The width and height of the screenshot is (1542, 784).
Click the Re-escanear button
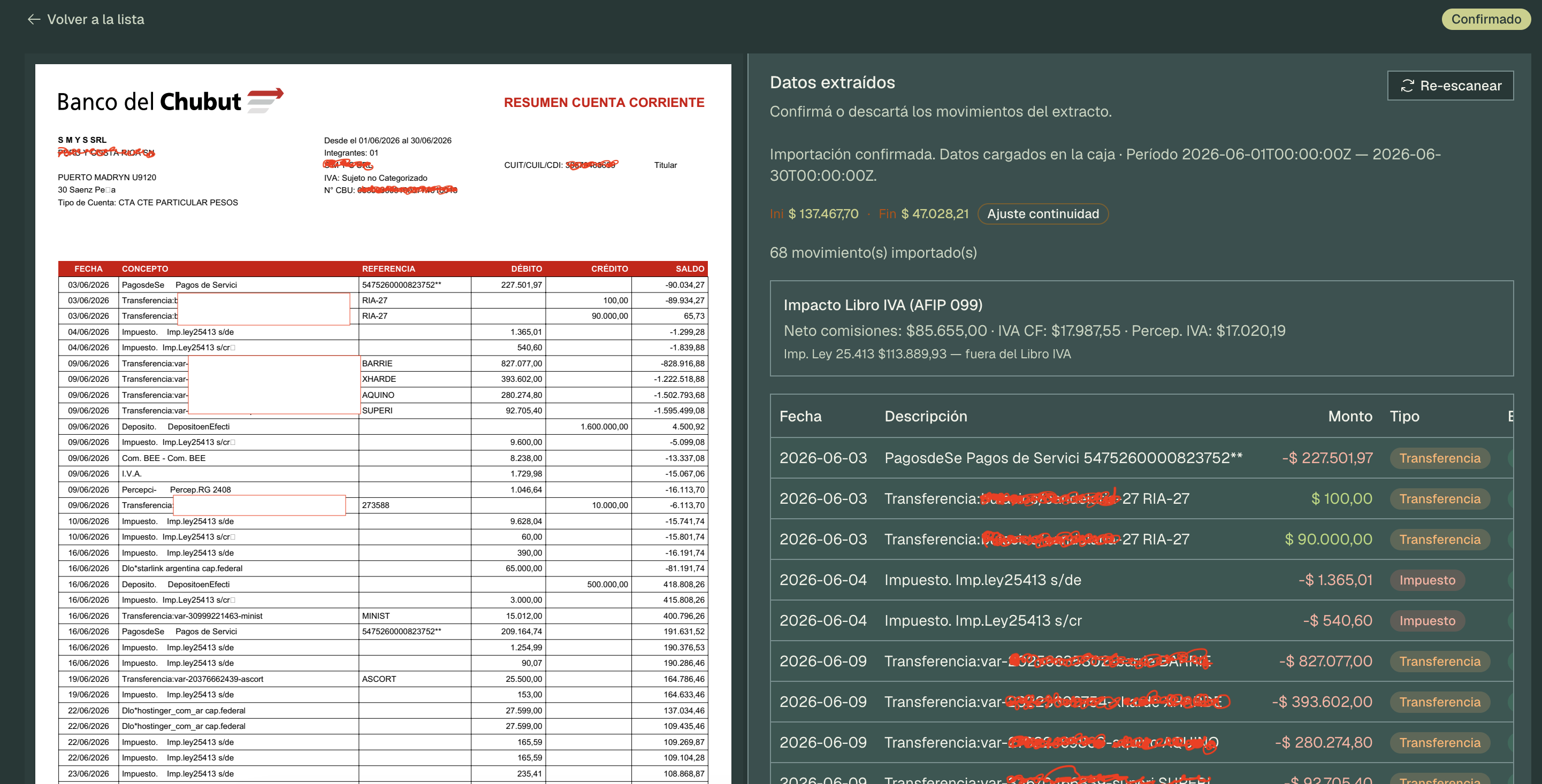coord(1451,86)
